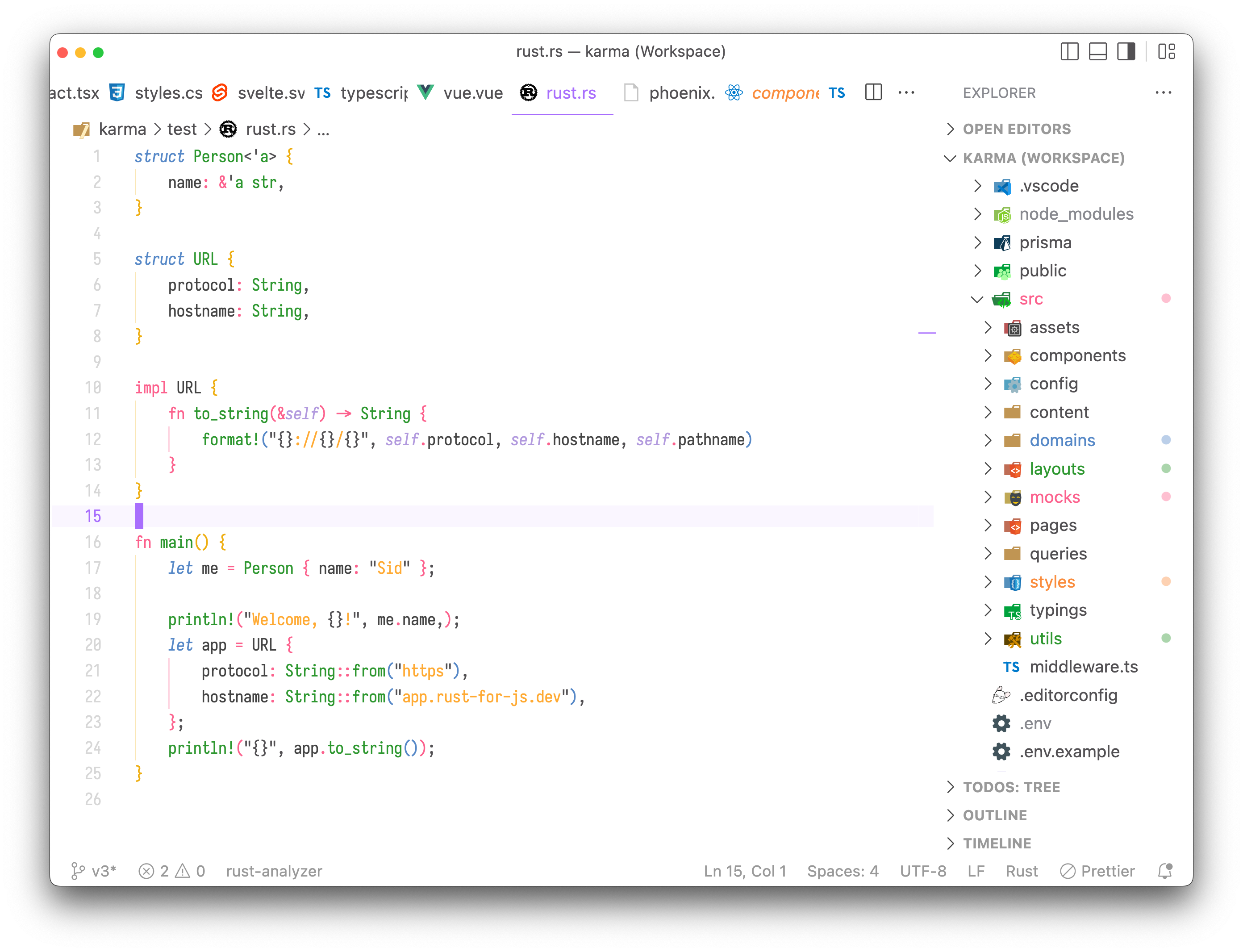The height and width of the screenshot is (952, 1243).
Task: Expand the Outline section
Action: 994,815
